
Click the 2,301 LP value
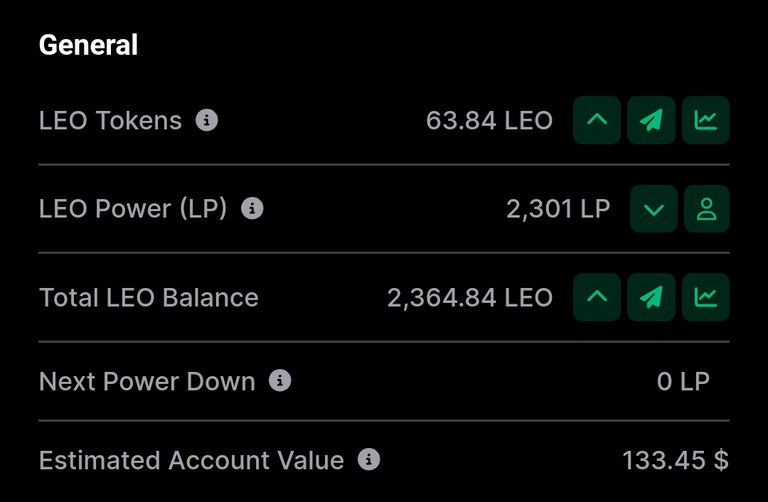pos(558,209)
